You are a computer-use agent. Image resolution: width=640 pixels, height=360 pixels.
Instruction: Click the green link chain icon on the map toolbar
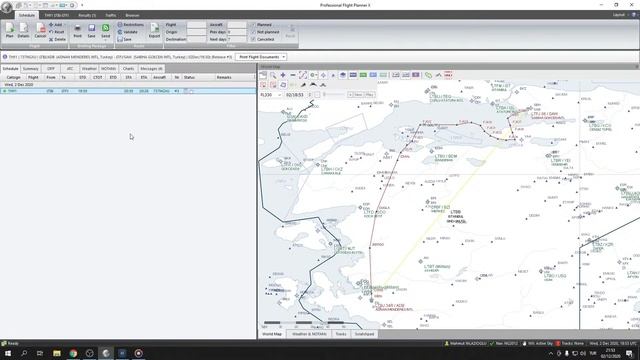tap(428, 75)
